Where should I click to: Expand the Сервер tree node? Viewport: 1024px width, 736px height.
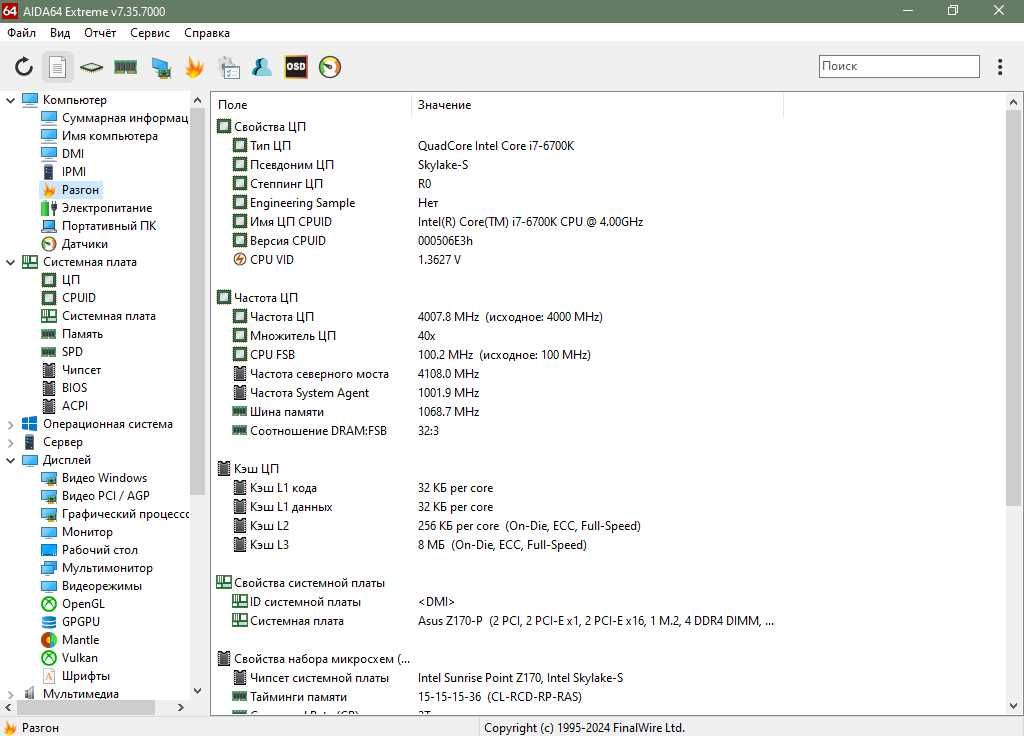(x=10, y=442)
